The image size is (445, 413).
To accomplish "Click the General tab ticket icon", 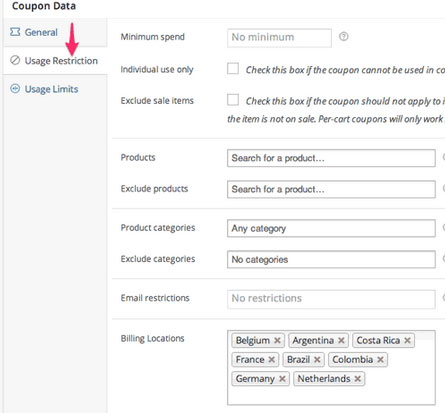I will 15,32.
